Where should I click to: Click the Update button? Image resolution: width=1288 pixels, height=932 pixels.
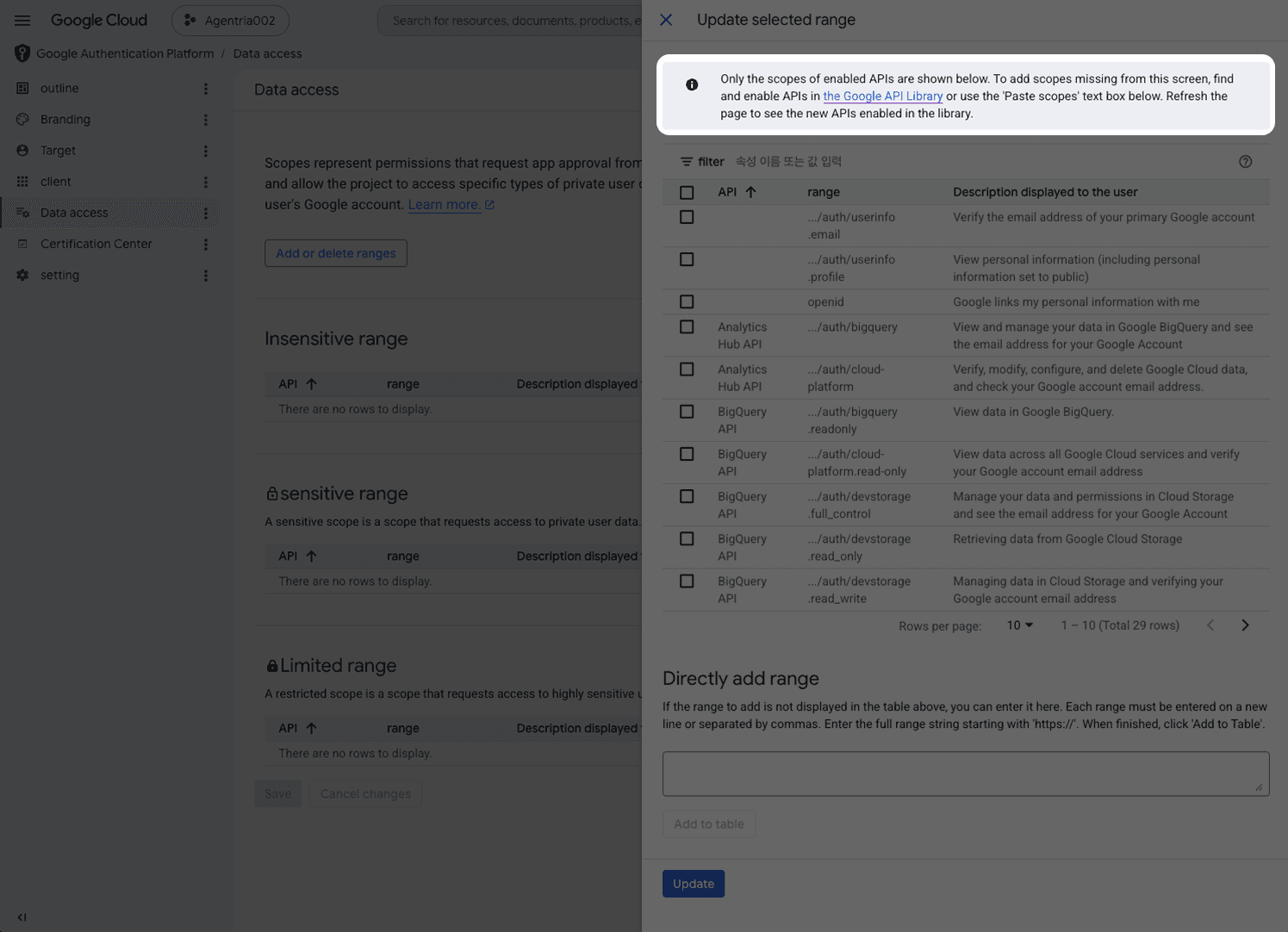click(x=694, y=884)
